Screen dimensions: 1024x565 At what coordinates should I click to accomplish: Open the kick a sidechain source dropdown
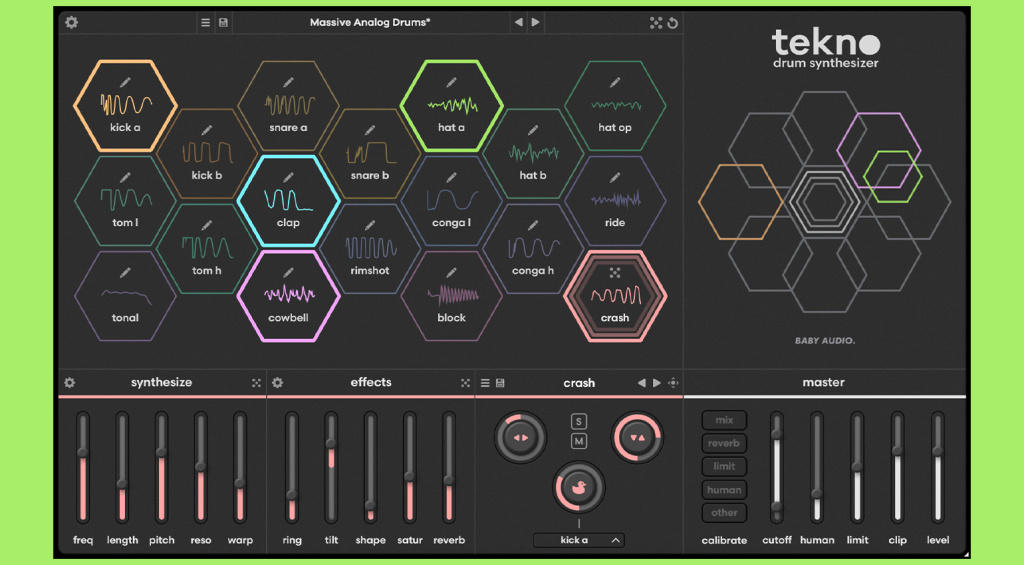578,540
